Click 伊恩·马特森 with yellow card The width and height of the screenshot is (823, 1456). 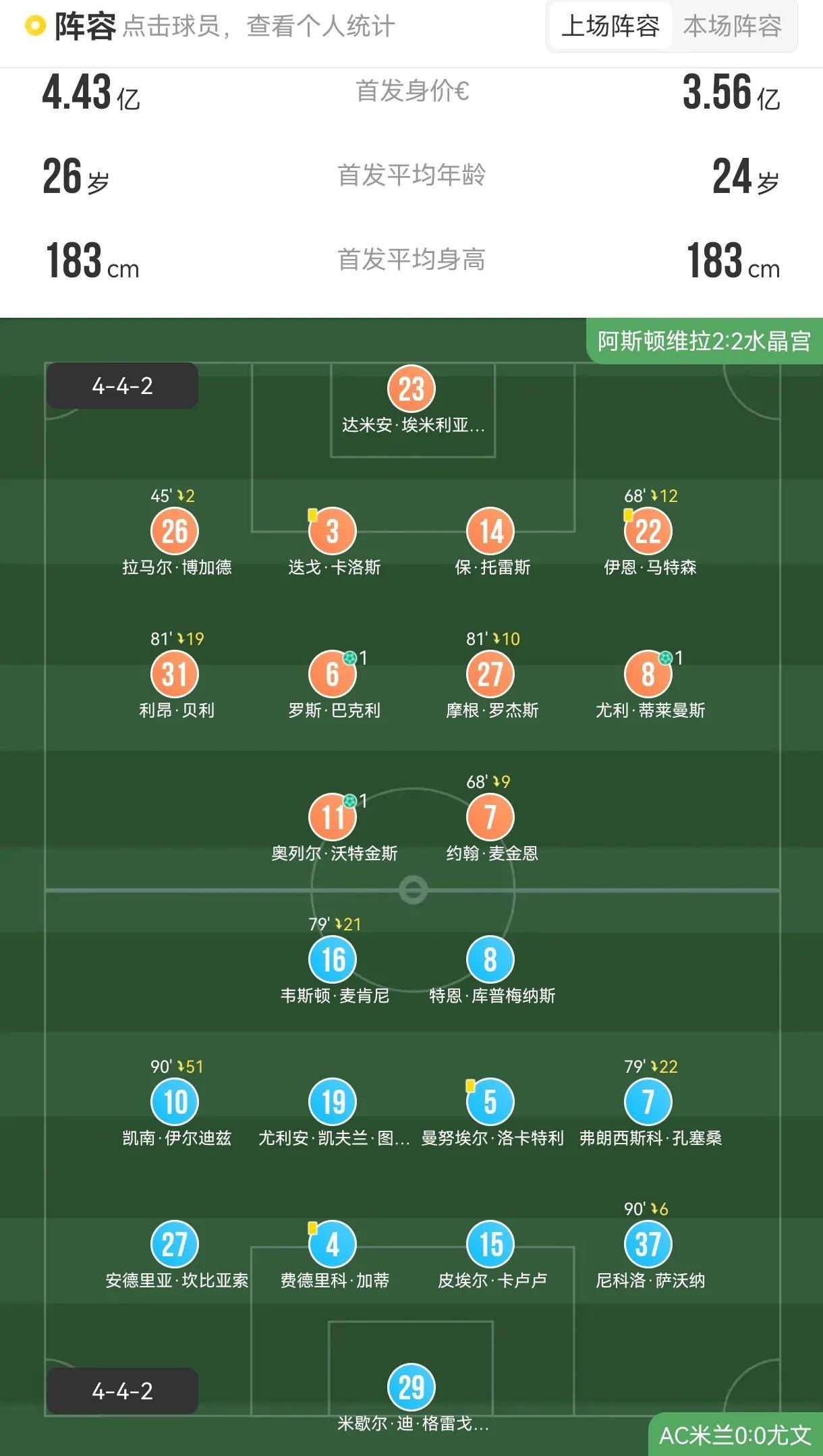coord(648,532)
